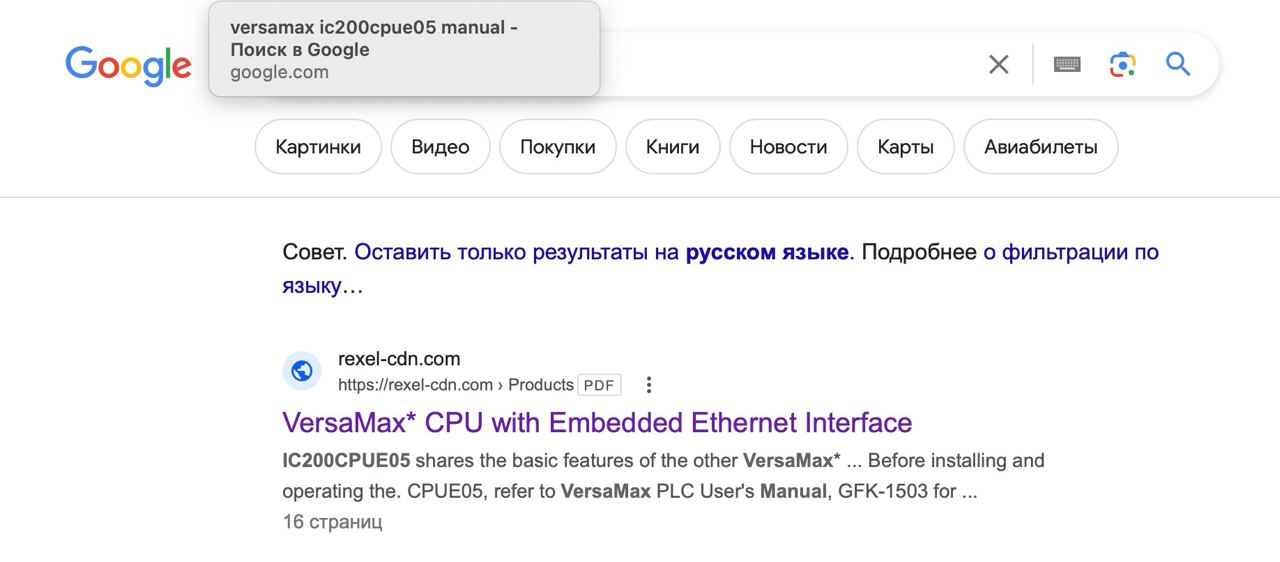This screenshot has width=1280, height=562.
Task: Click the rexel-cdn.com globe favicon
Action: point(302,371)
